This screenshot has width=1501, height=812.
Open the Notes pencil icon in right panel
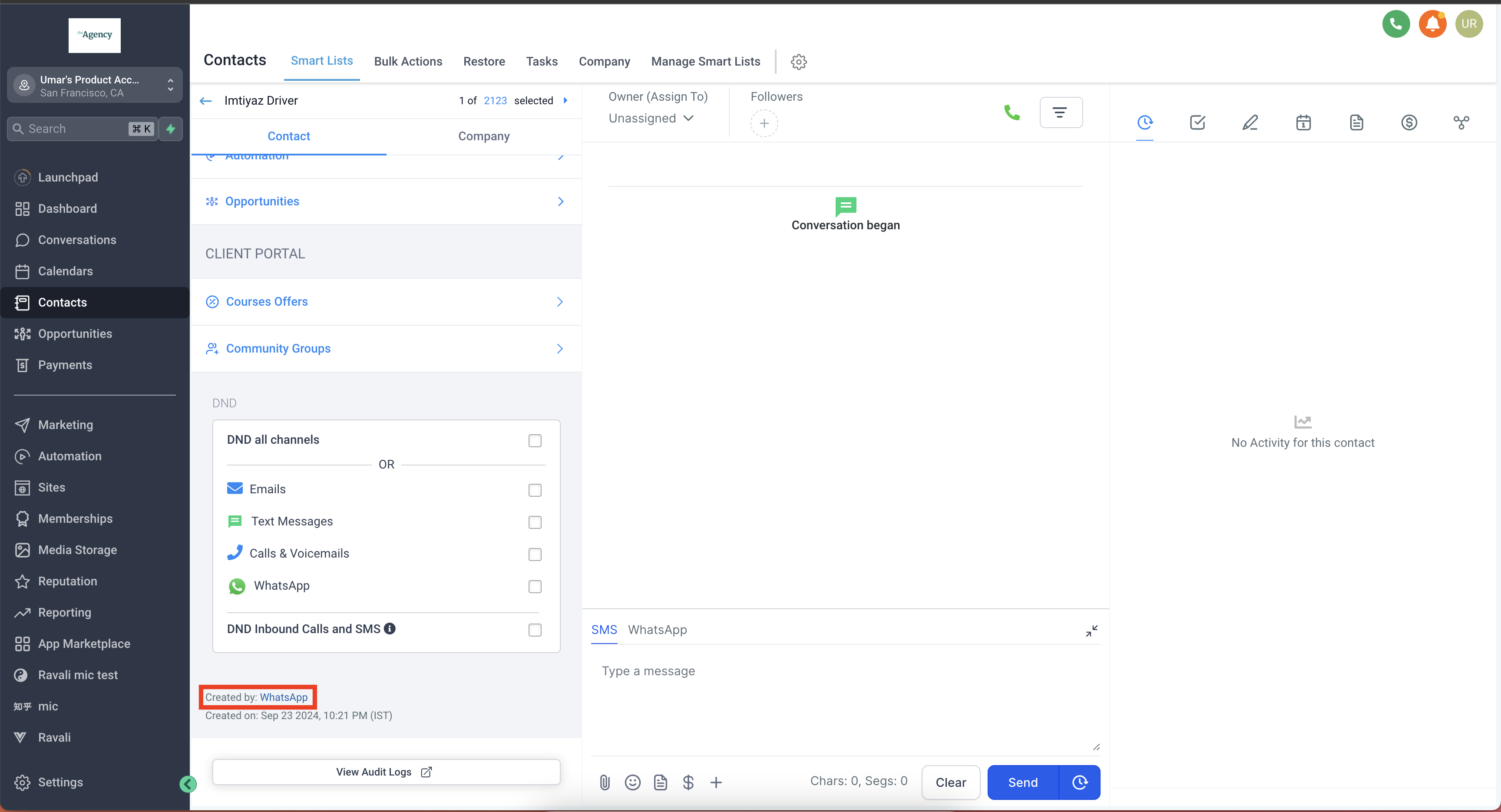[x=1250, y=122]
